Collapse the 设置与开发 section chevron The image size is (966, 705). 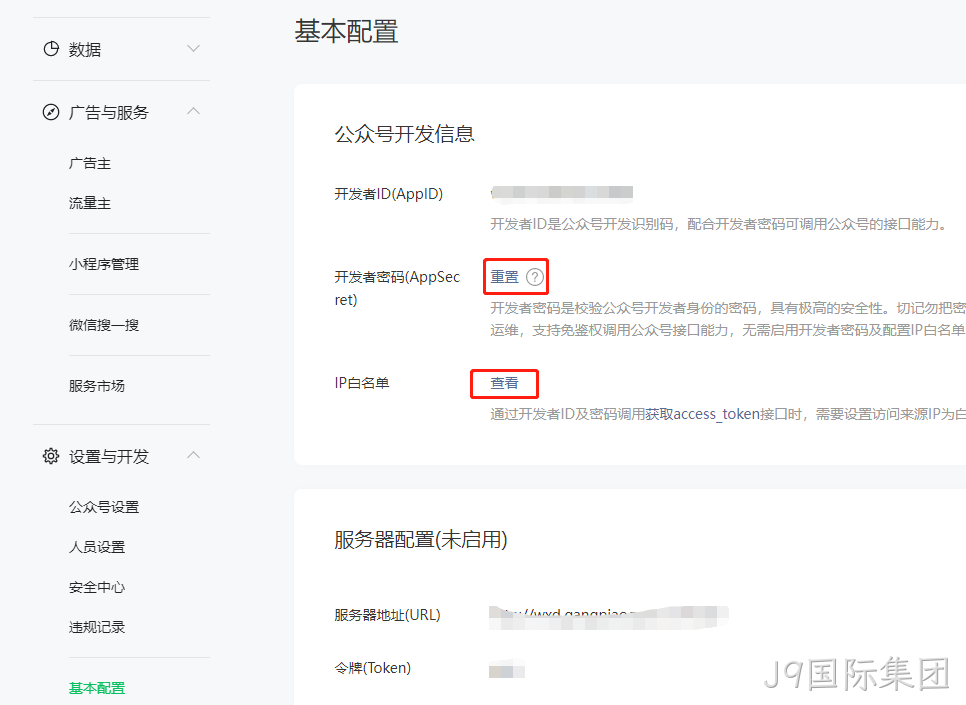point(193,455)
